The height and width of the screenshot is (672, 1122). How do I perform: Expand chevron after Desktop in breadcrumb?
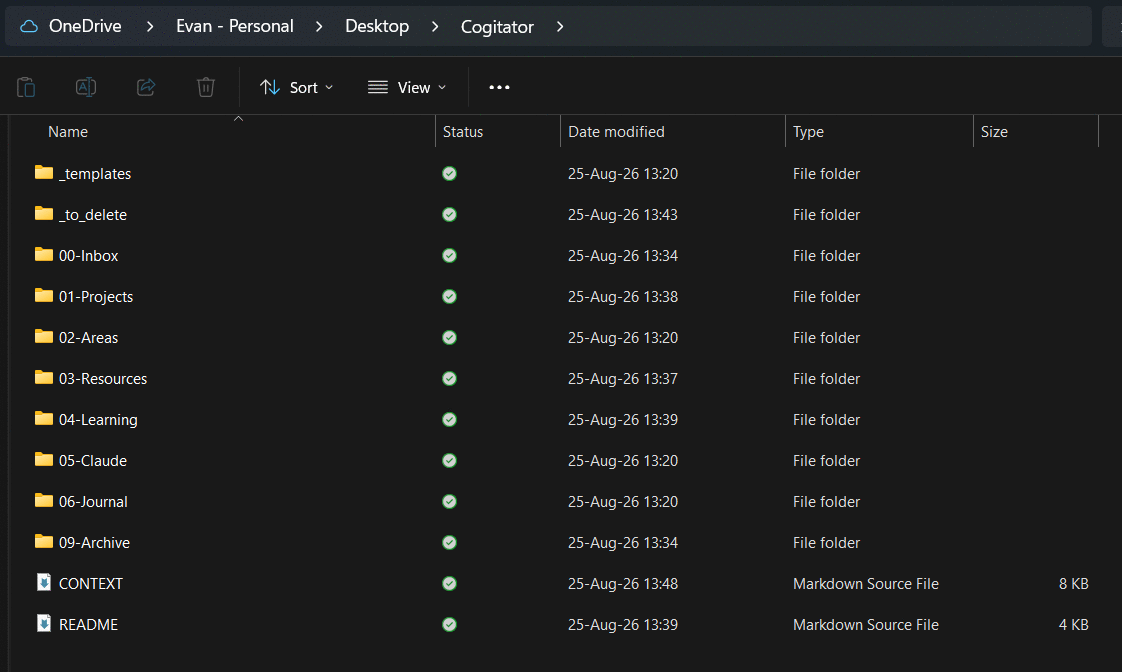coord(435,26)
